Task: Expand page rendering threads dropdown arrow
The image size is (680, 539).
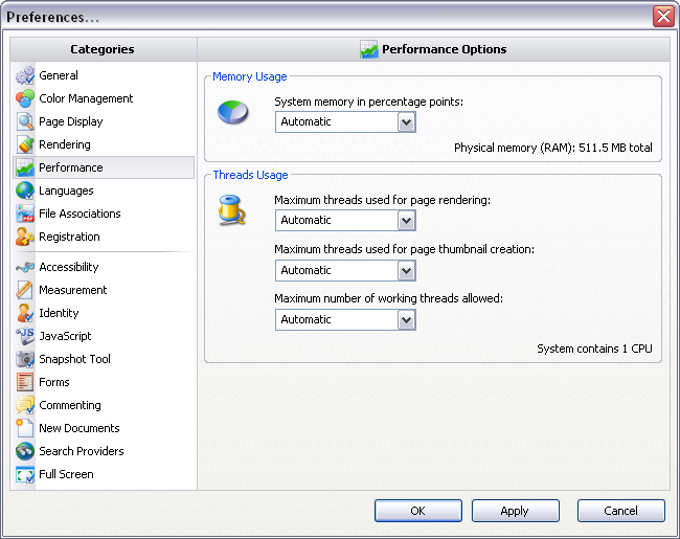Action: pos(406,221)
